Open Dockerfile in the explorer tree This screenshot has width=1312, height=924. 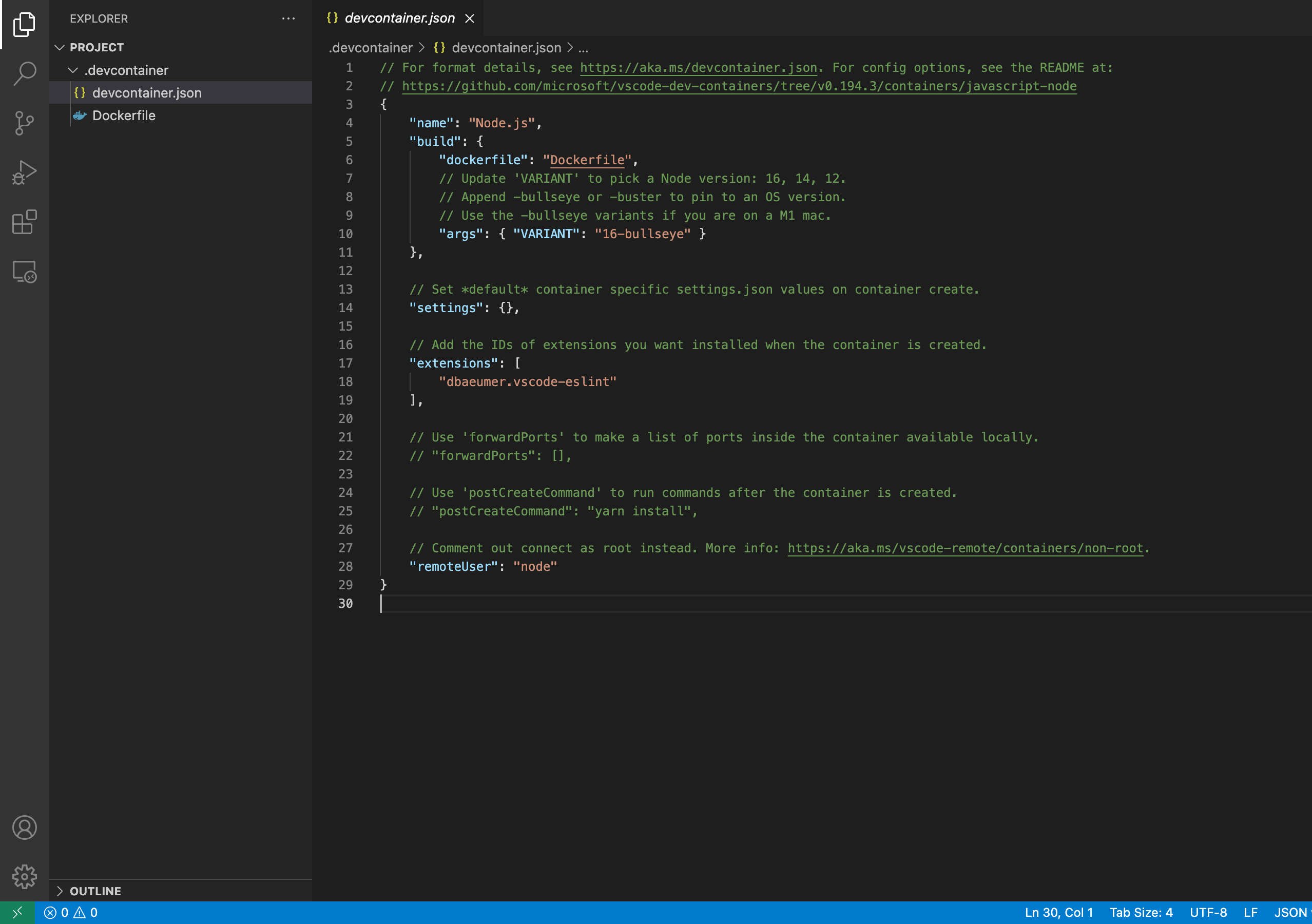(x=181, y=115)
